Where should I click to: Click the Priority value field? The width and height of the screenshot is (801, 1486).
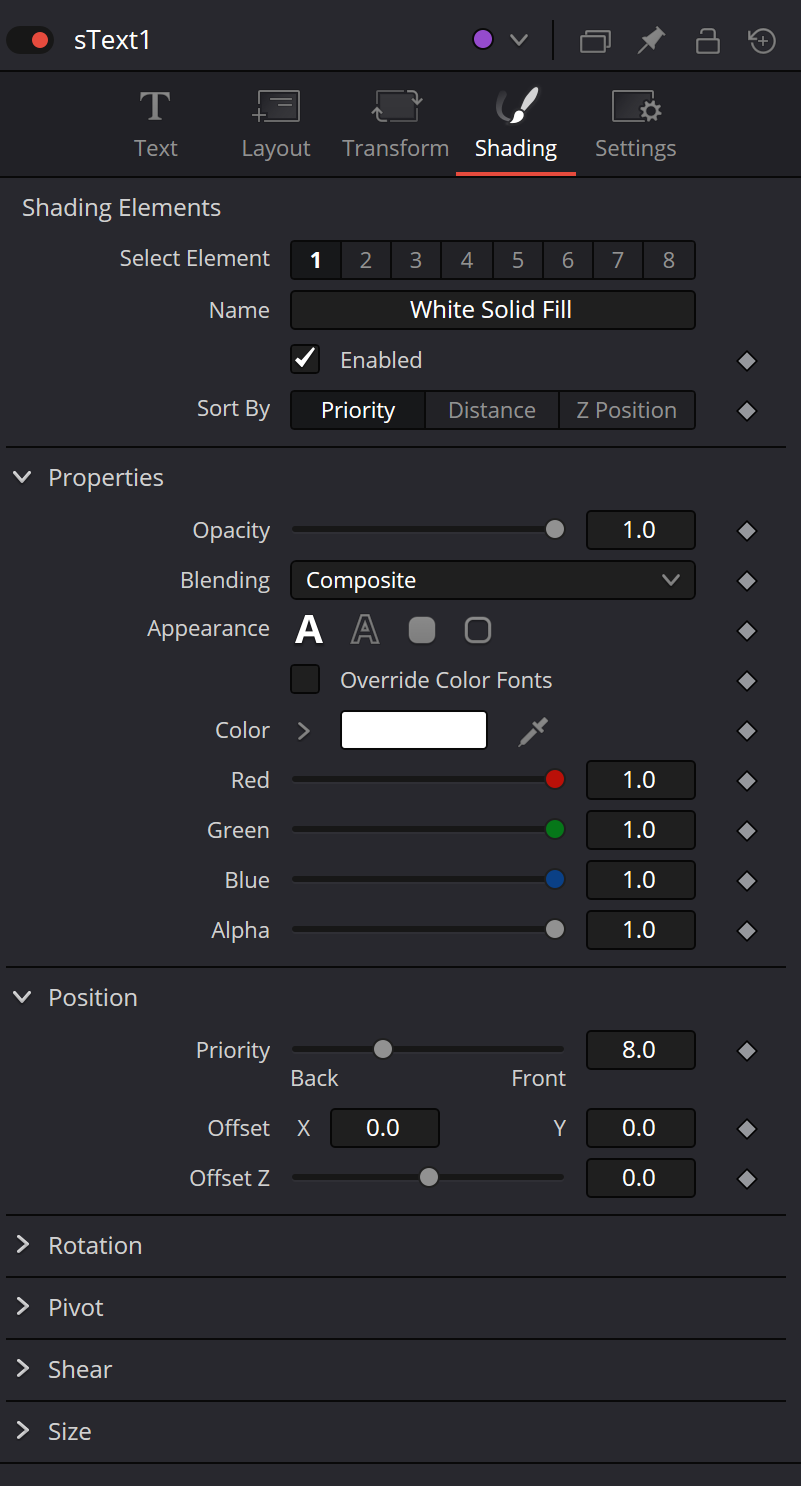coord(640,1050)
